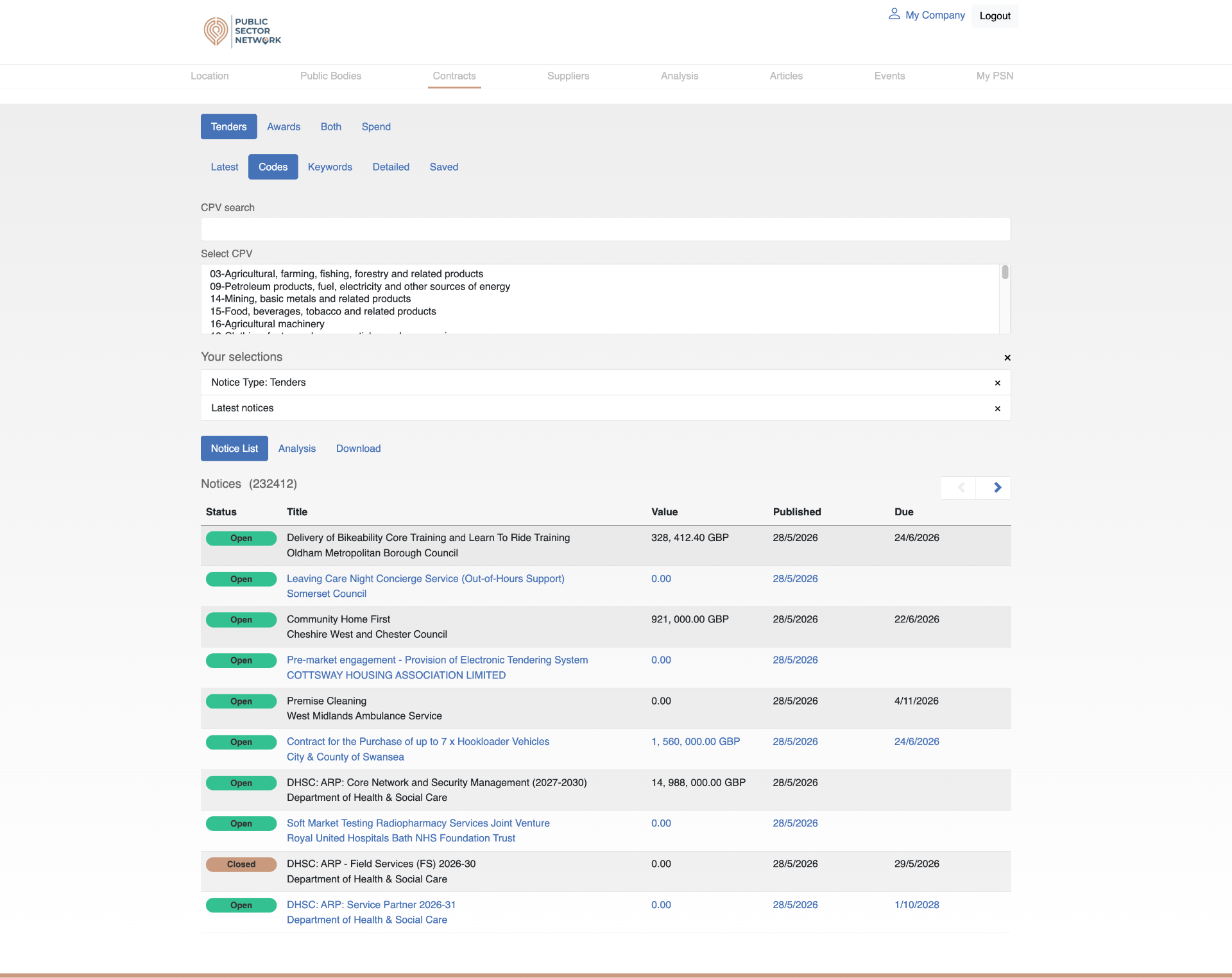This screenshot has width=1232, height=978.
Task: Click the 1, 560, 000.00 GBP value
Action: pyautogui.click(x=696, y=742)
